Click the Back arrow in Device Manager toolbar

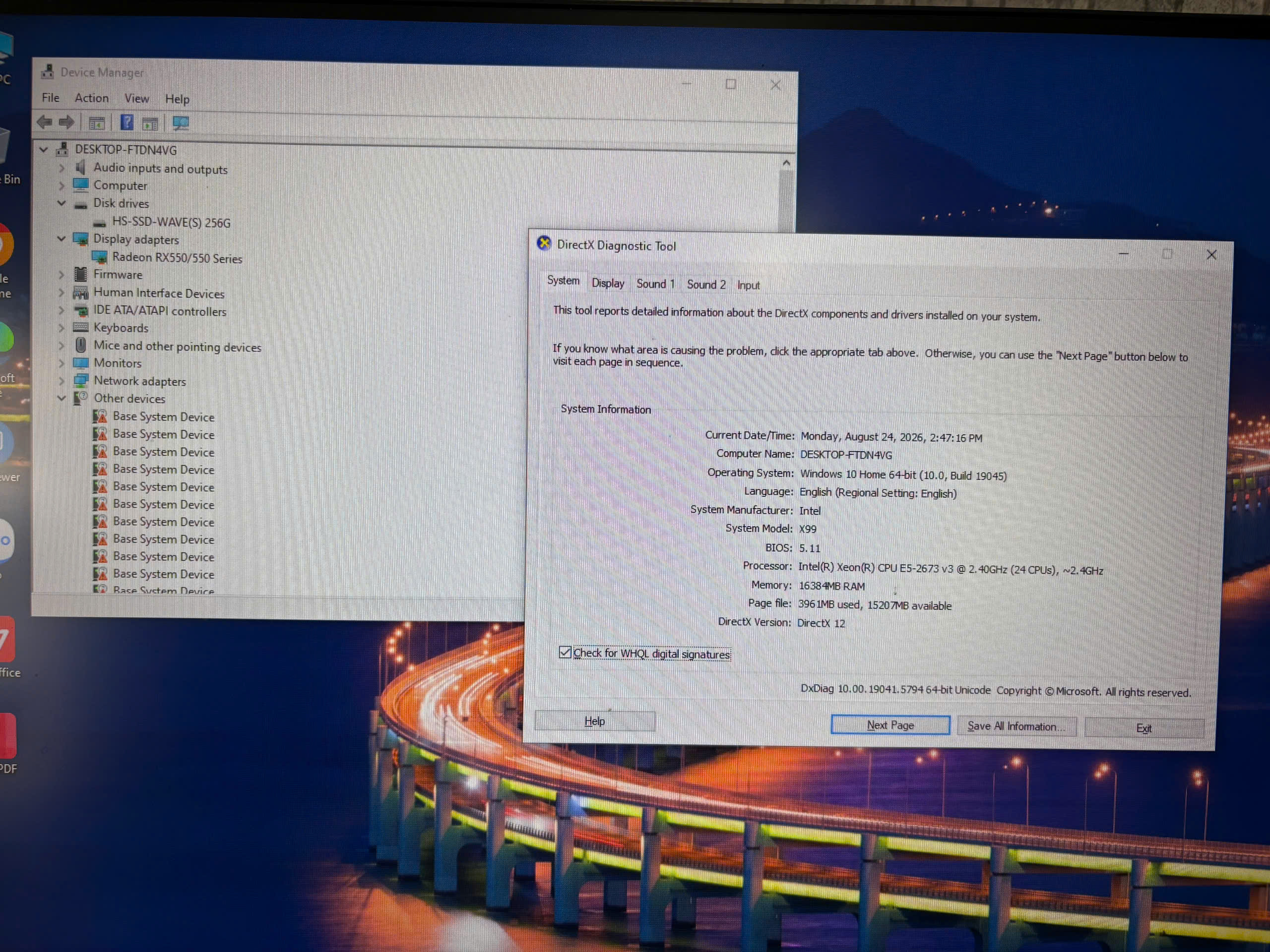click(44, 121)
